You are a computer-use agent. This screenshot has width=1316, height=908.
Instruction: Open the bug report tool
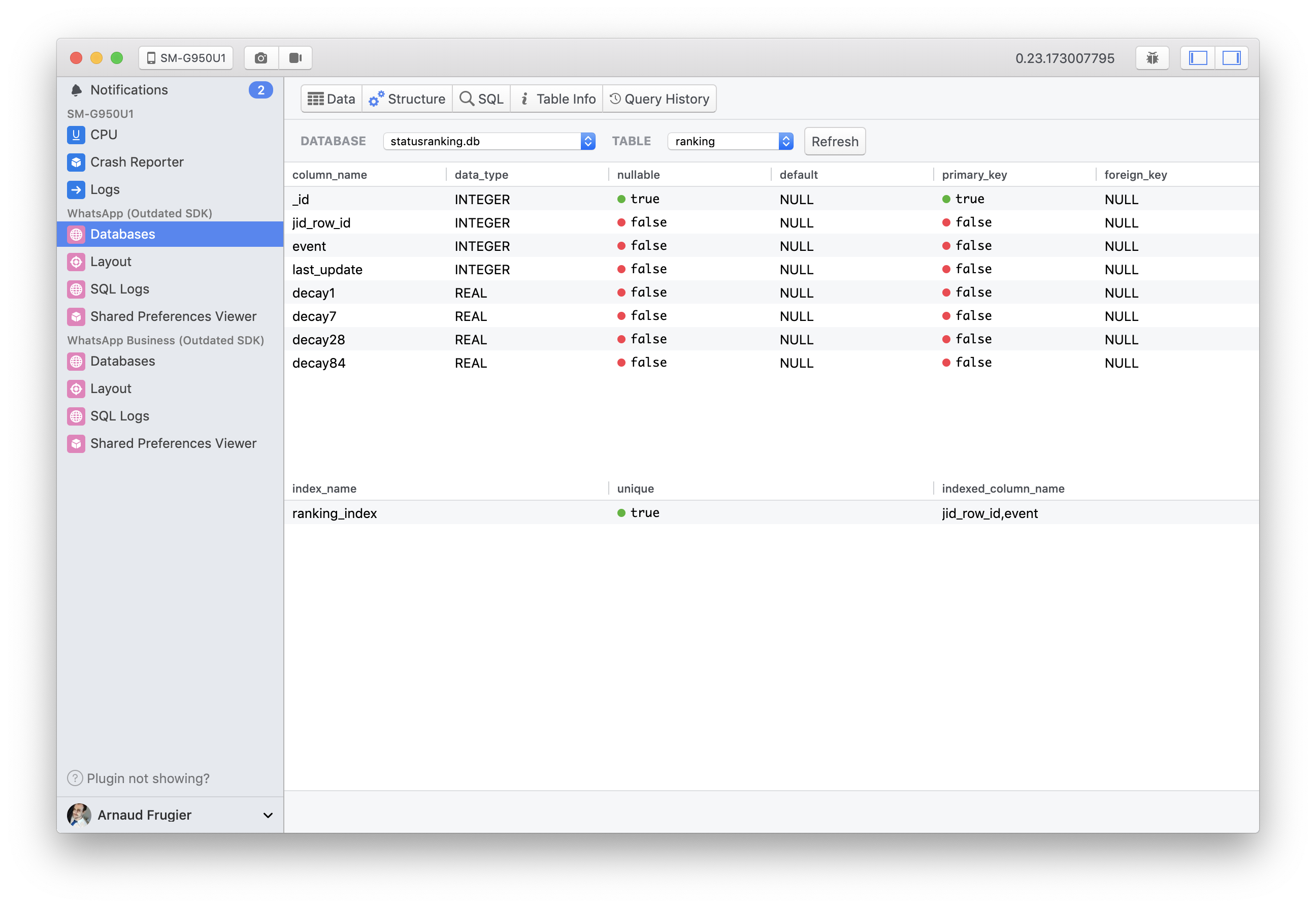pos(1152,57)
